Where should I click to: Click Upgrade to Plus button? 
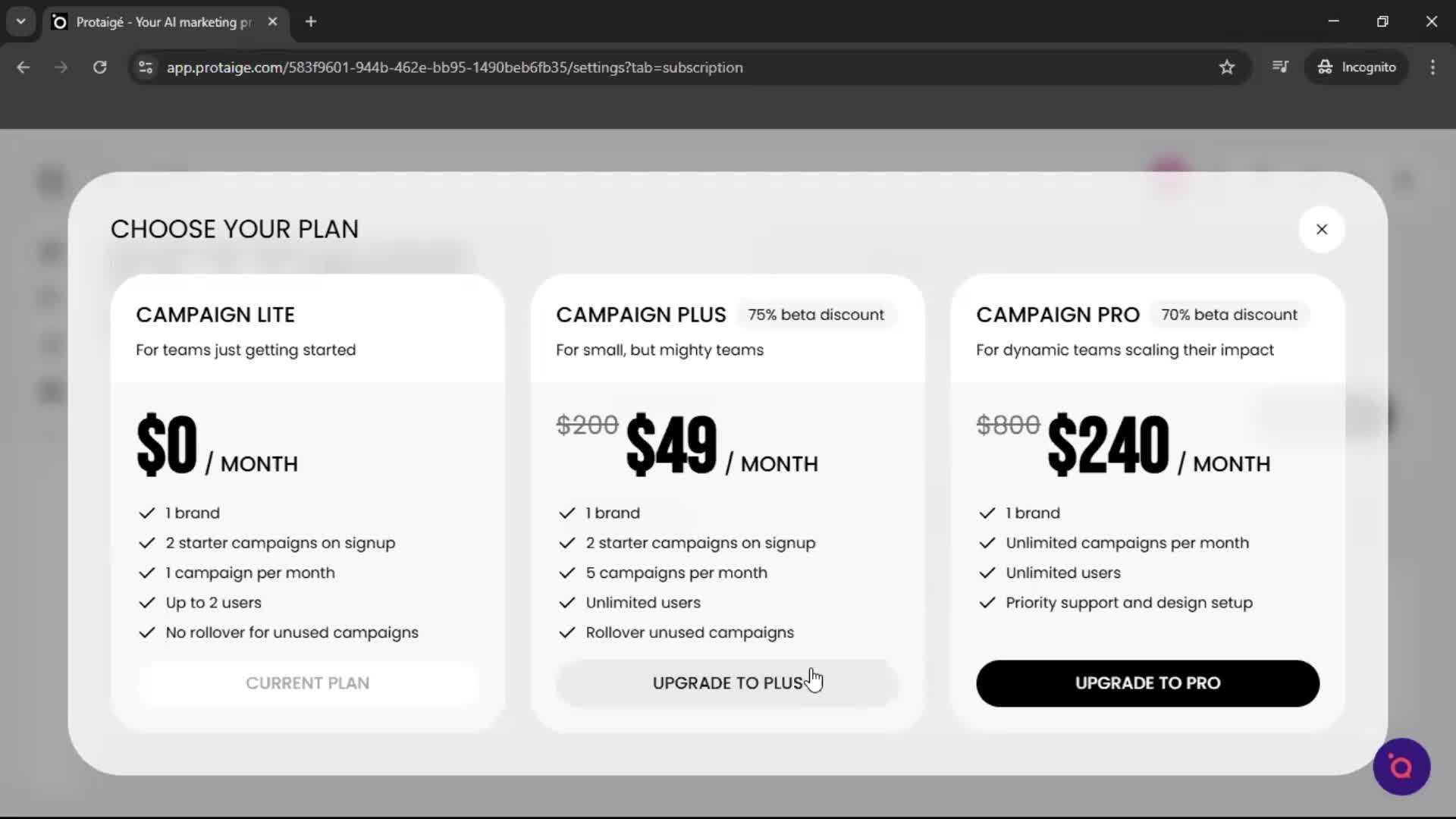tap(726, 682)
